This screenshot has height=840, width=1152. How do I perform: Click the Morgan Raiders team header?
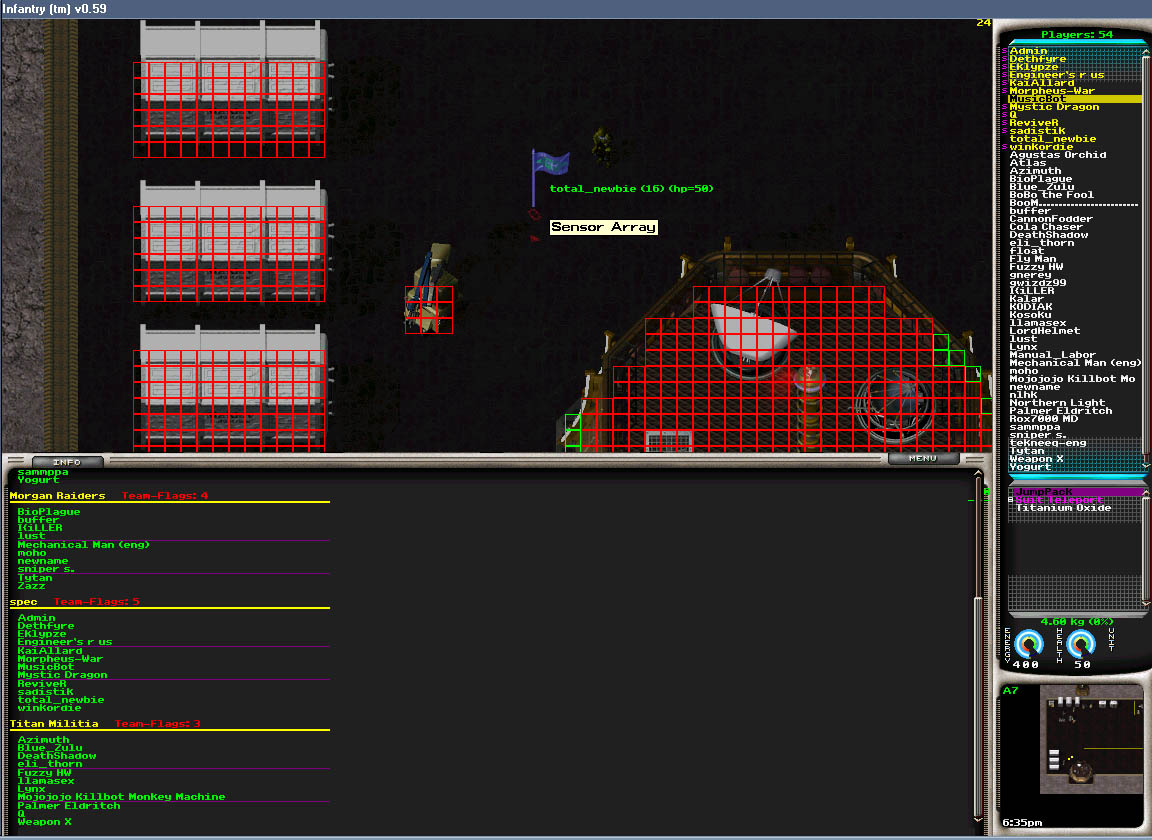click(57, 495)
